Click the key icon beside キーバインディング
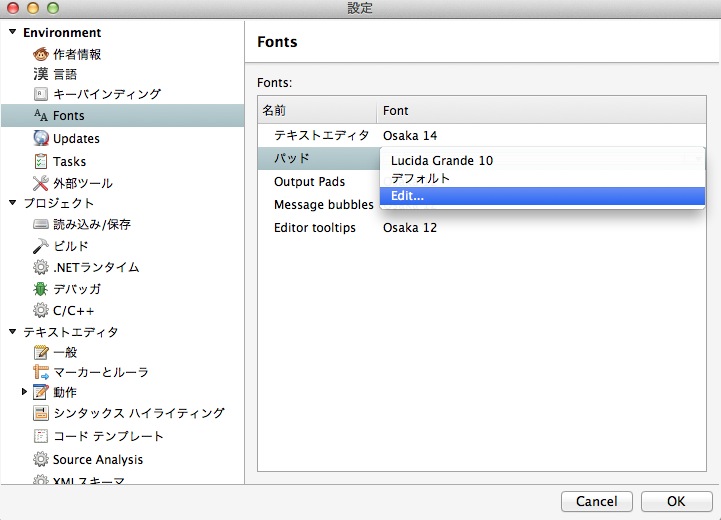 click(x=40, y=94)
